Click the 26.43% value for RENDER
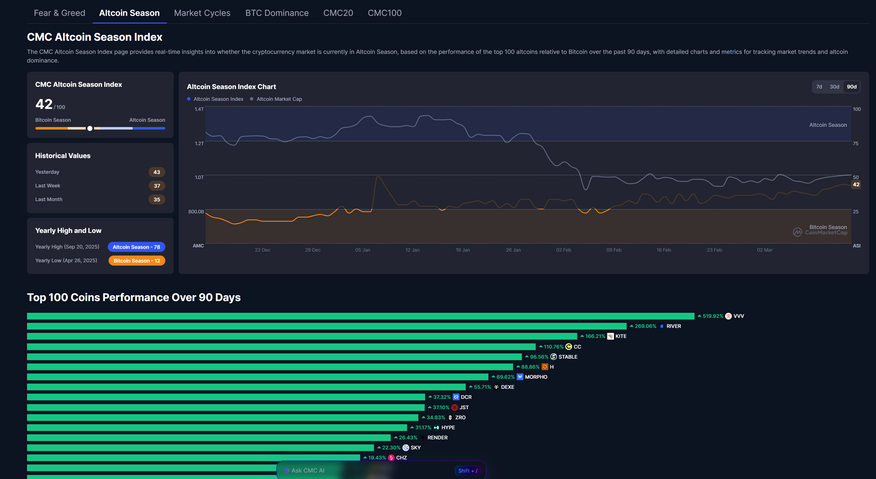Screen dimensions: 876x479 coord(408,438)
